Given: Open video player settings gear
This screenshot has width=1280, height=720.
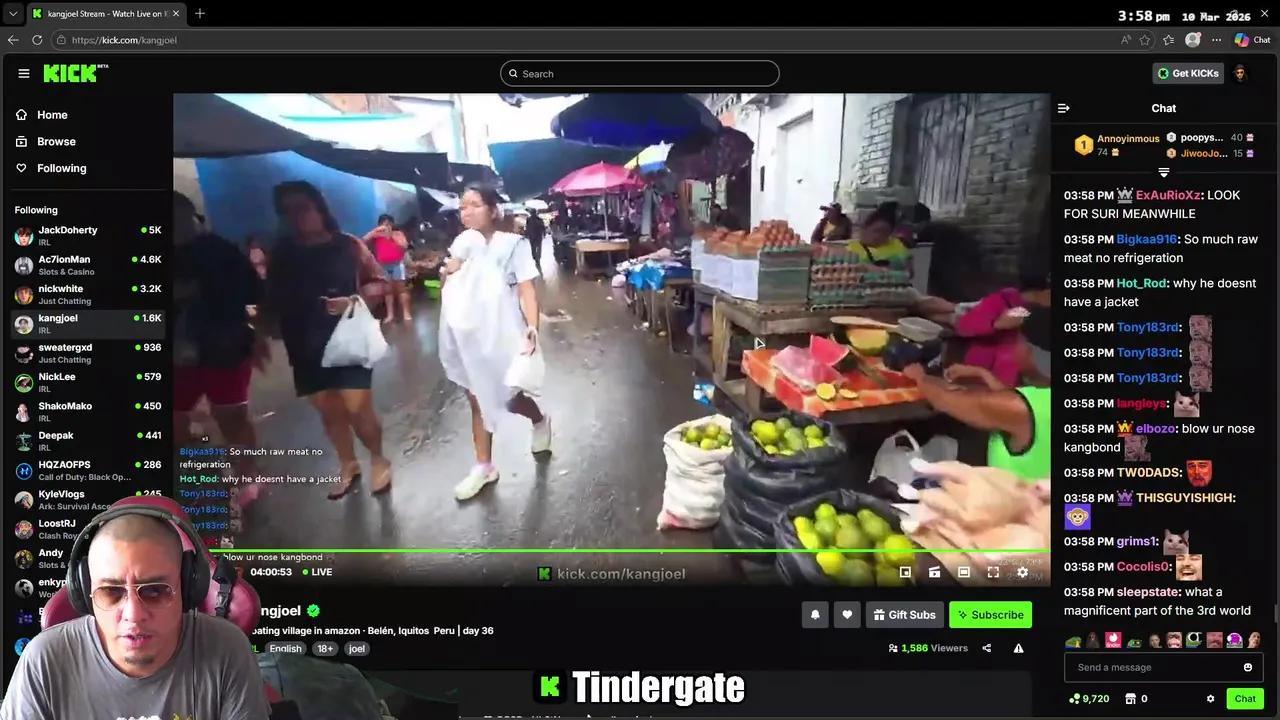Looking at the screenshot, I should 1022,572.
